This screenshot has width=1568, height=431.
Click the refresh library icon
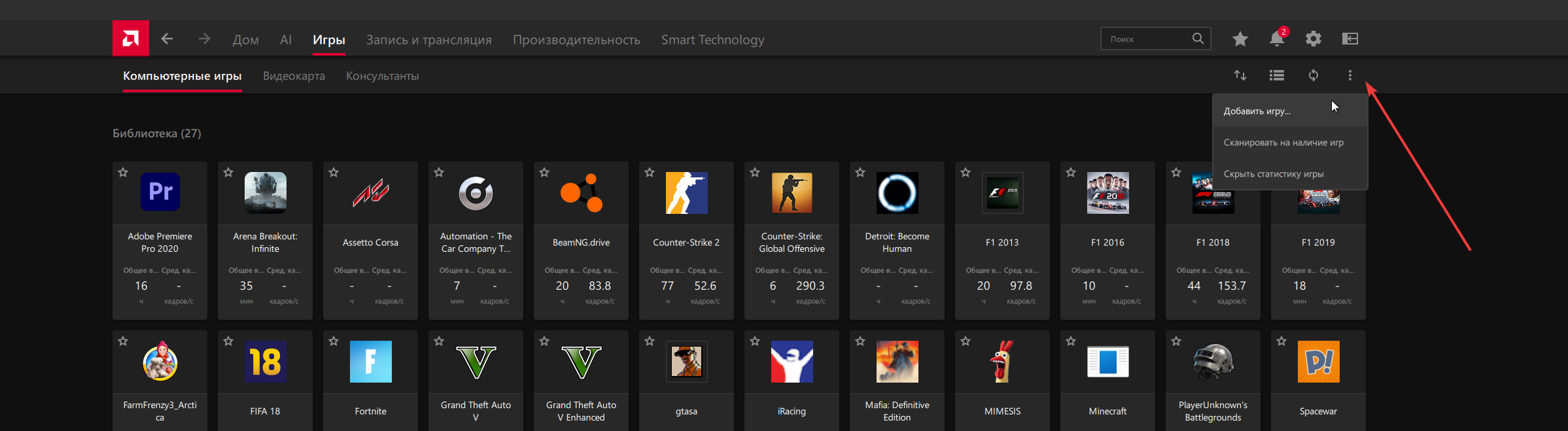[x=1314, y=75]
